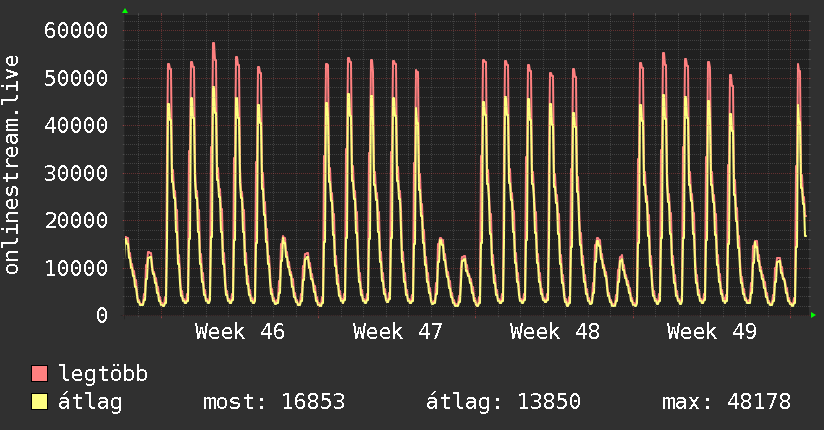Click the átlag: 13850 statistic

pos(503,403)
